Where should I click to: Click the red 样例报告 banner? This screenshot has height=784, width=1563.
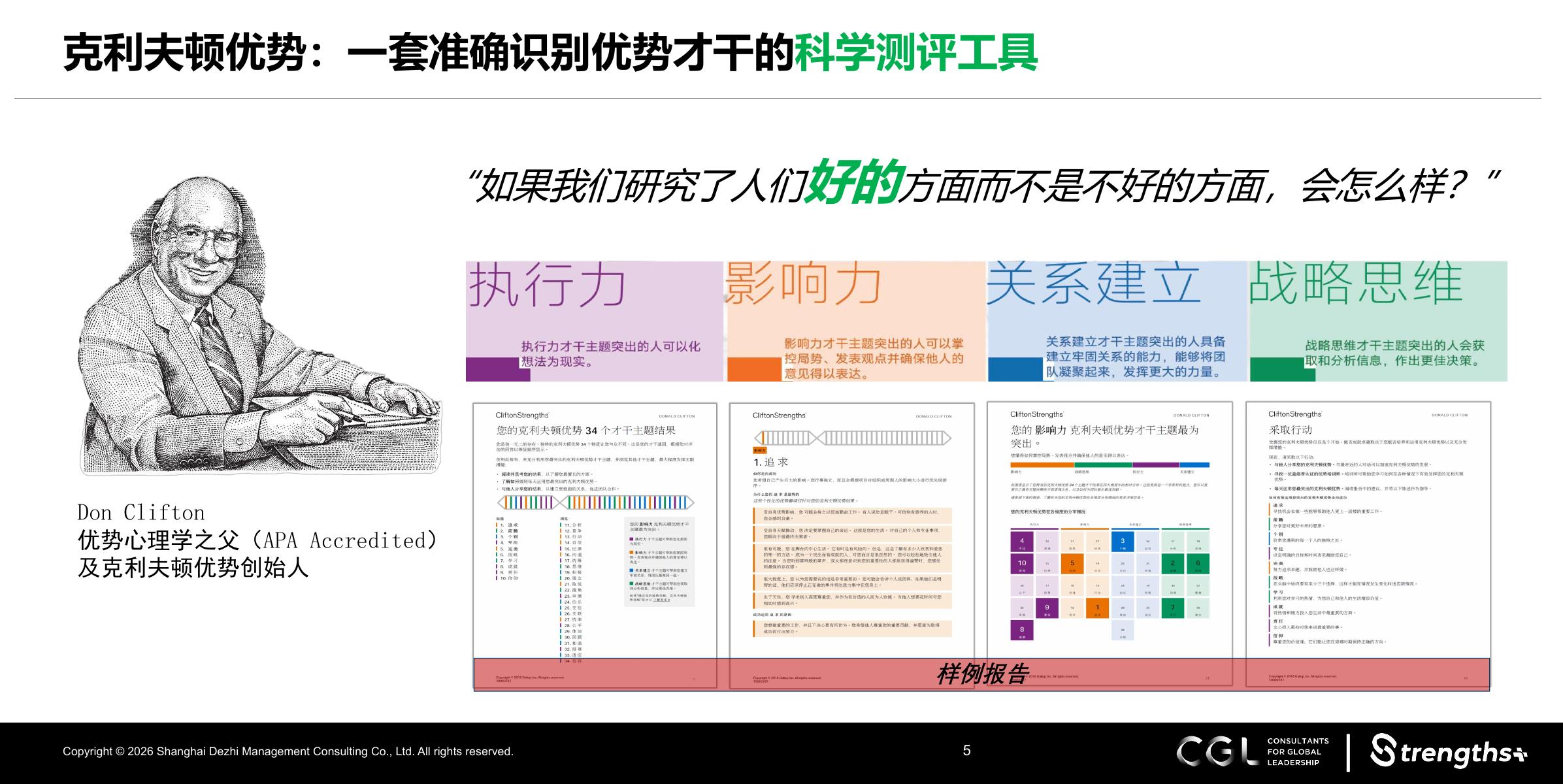[981, 674]
